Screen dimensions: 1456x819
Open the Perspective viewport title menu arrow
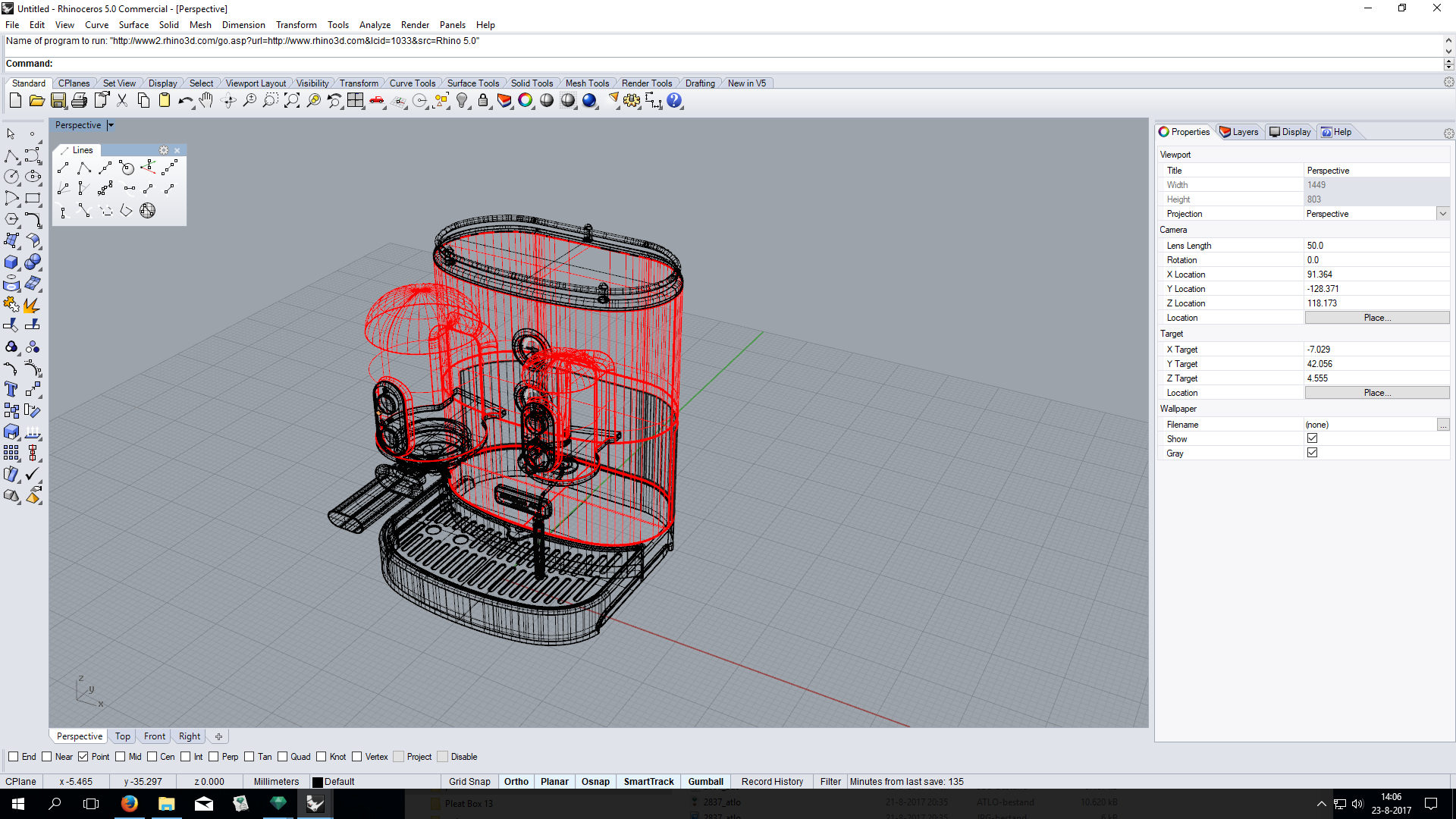(111, 126)
